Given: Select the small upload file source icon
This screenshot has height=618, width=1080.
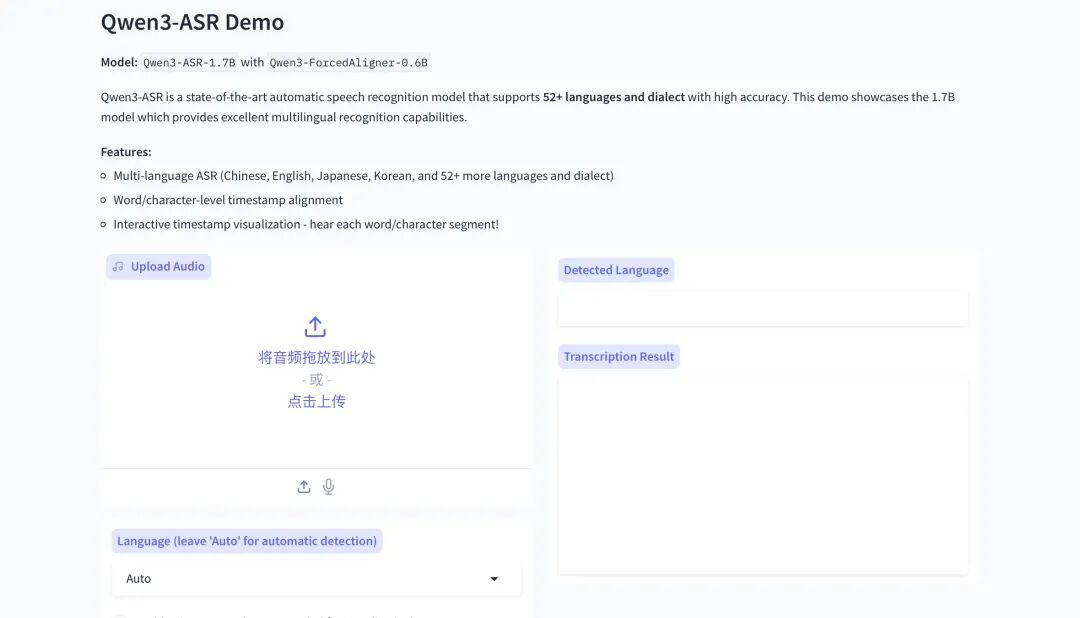Looking at the screenshot, I should [304, 487].
